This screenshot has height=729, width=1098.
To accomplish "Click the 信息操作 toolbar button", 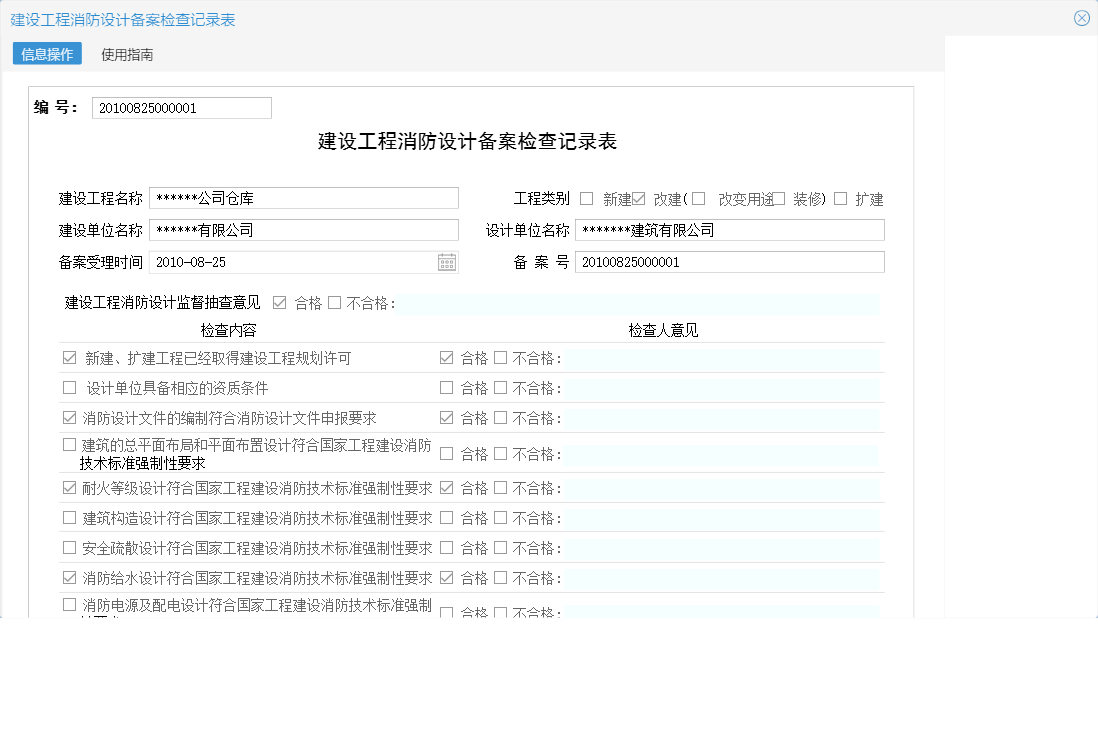I will [44, 54].
